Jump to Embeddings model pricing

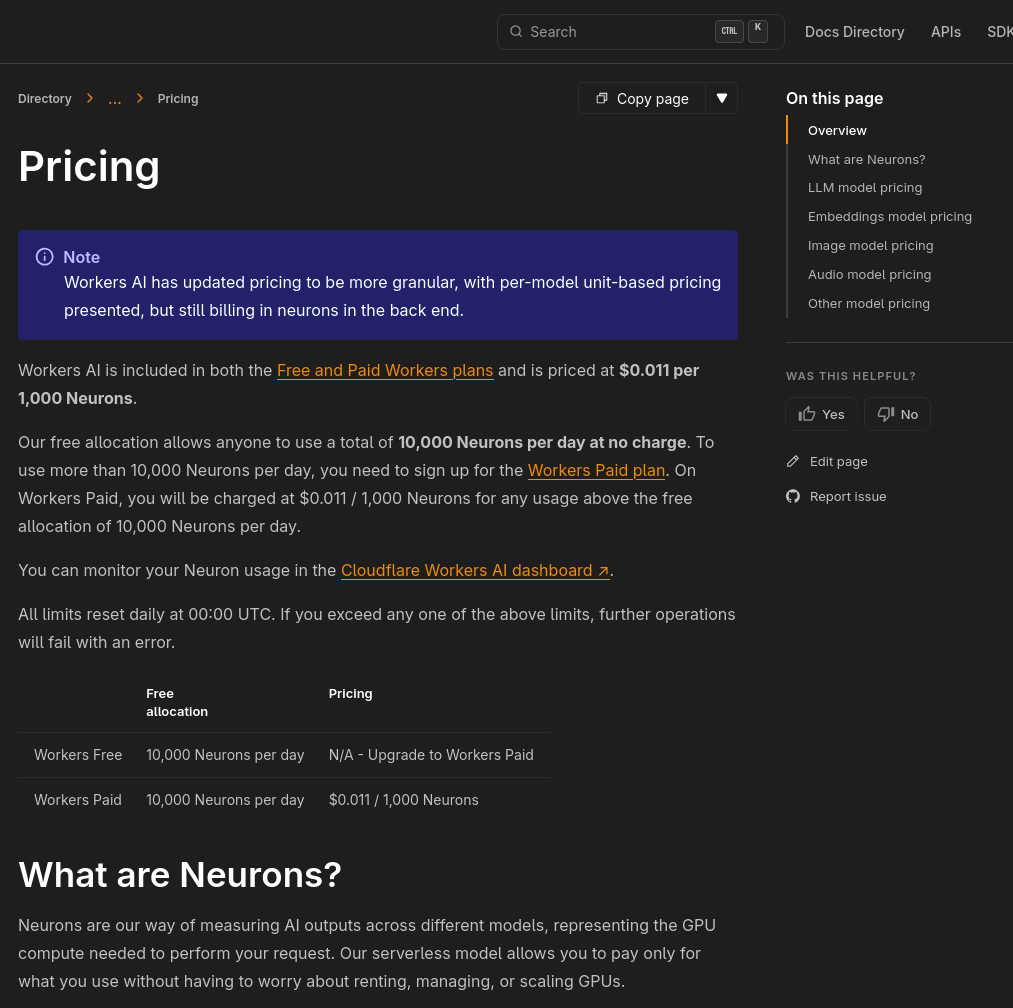[889, 217]
